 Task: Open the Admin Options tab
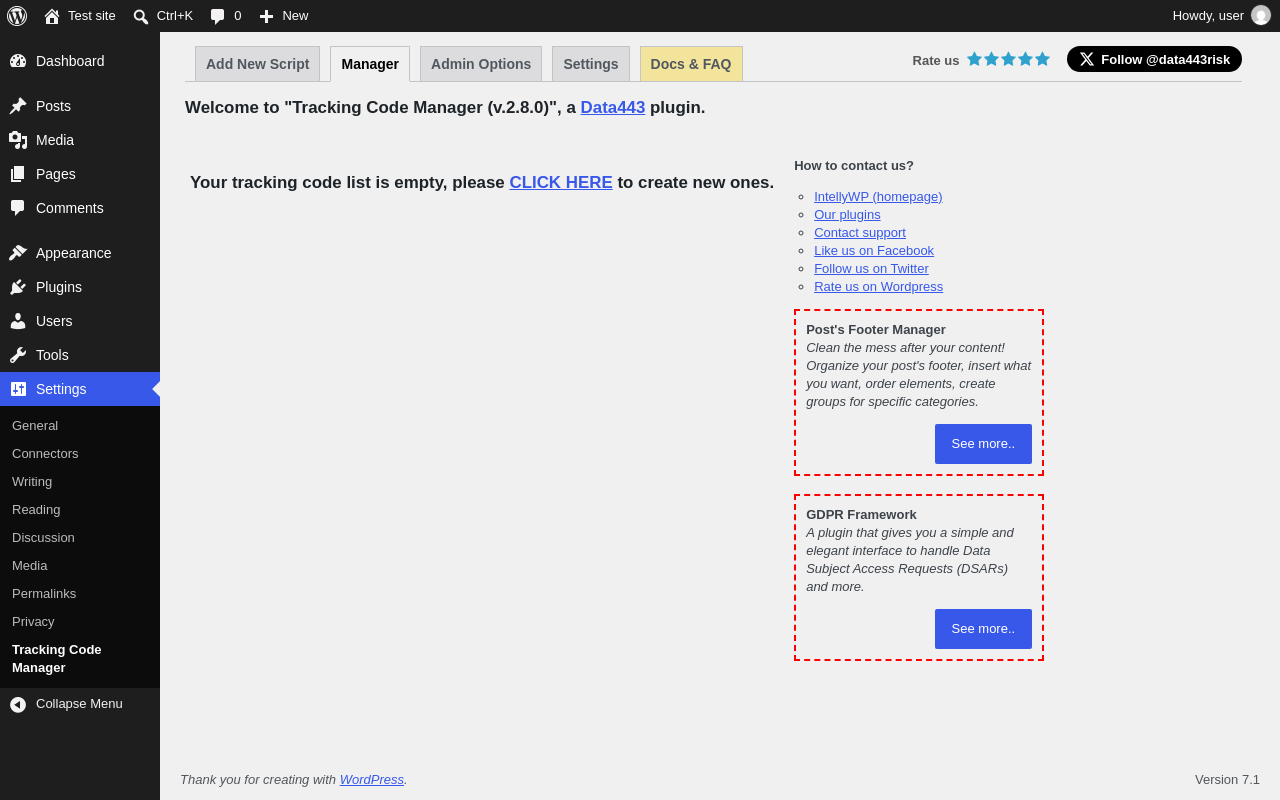click(x=481, y=64)
